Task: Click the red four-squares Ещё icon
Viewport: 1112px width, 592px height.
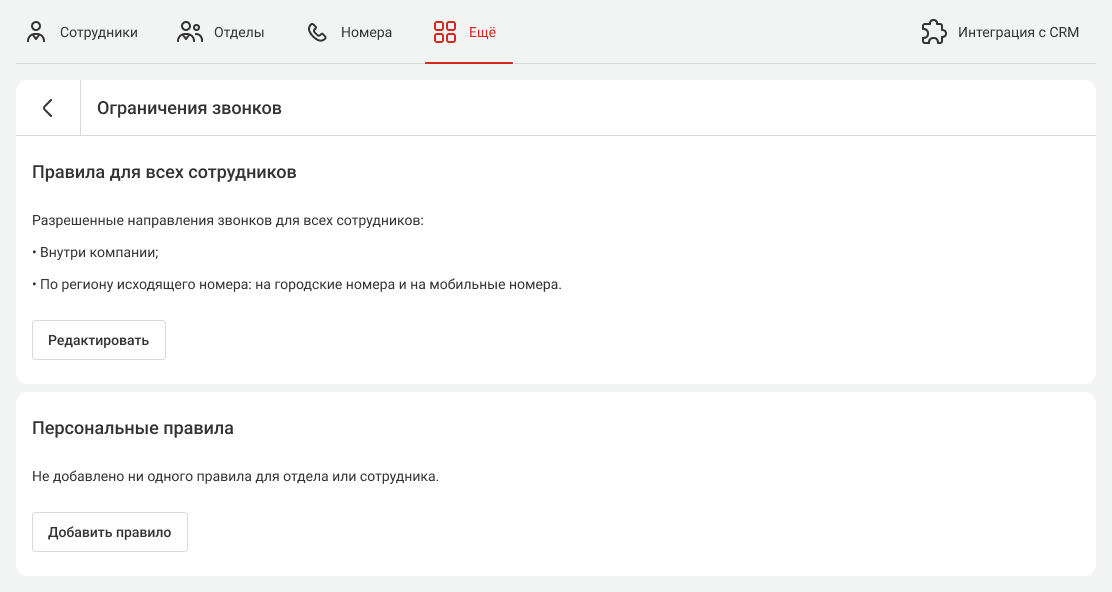Action: click(445, 32)
